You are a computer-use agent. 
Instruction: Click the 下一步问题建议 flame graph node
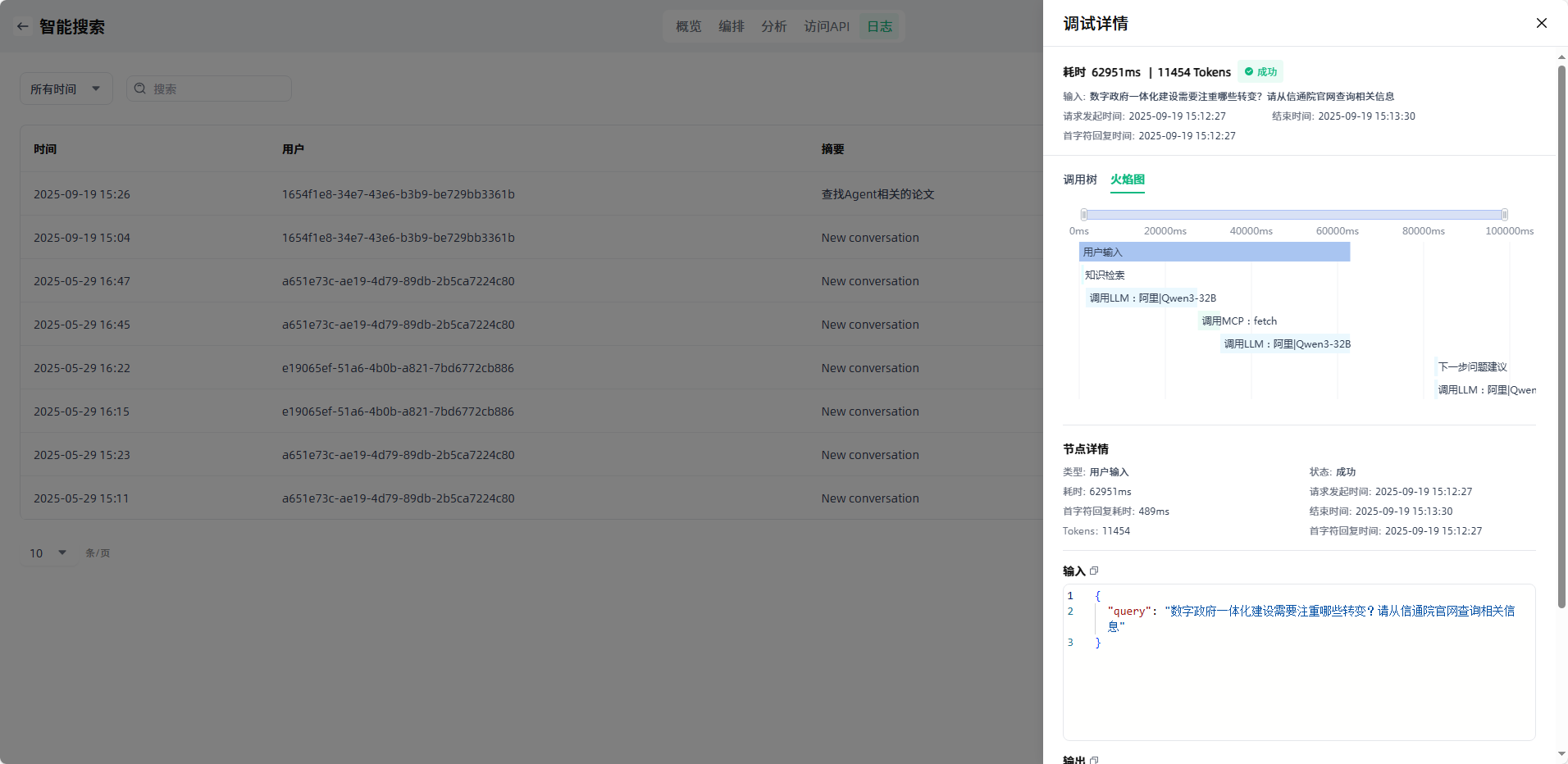click(x=1472, y=367)
